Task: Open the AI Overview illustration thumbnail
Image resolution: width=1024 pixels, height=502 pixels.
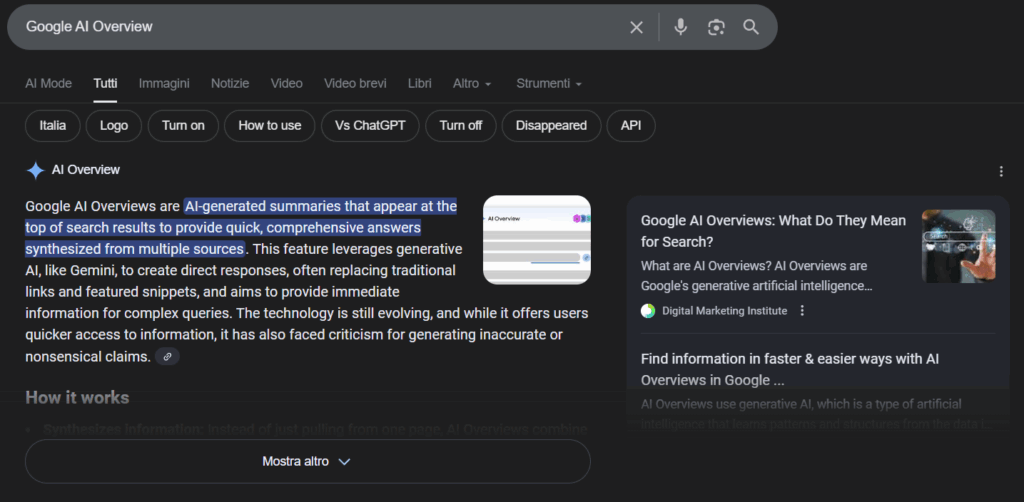Action: (x=537, y=240)
